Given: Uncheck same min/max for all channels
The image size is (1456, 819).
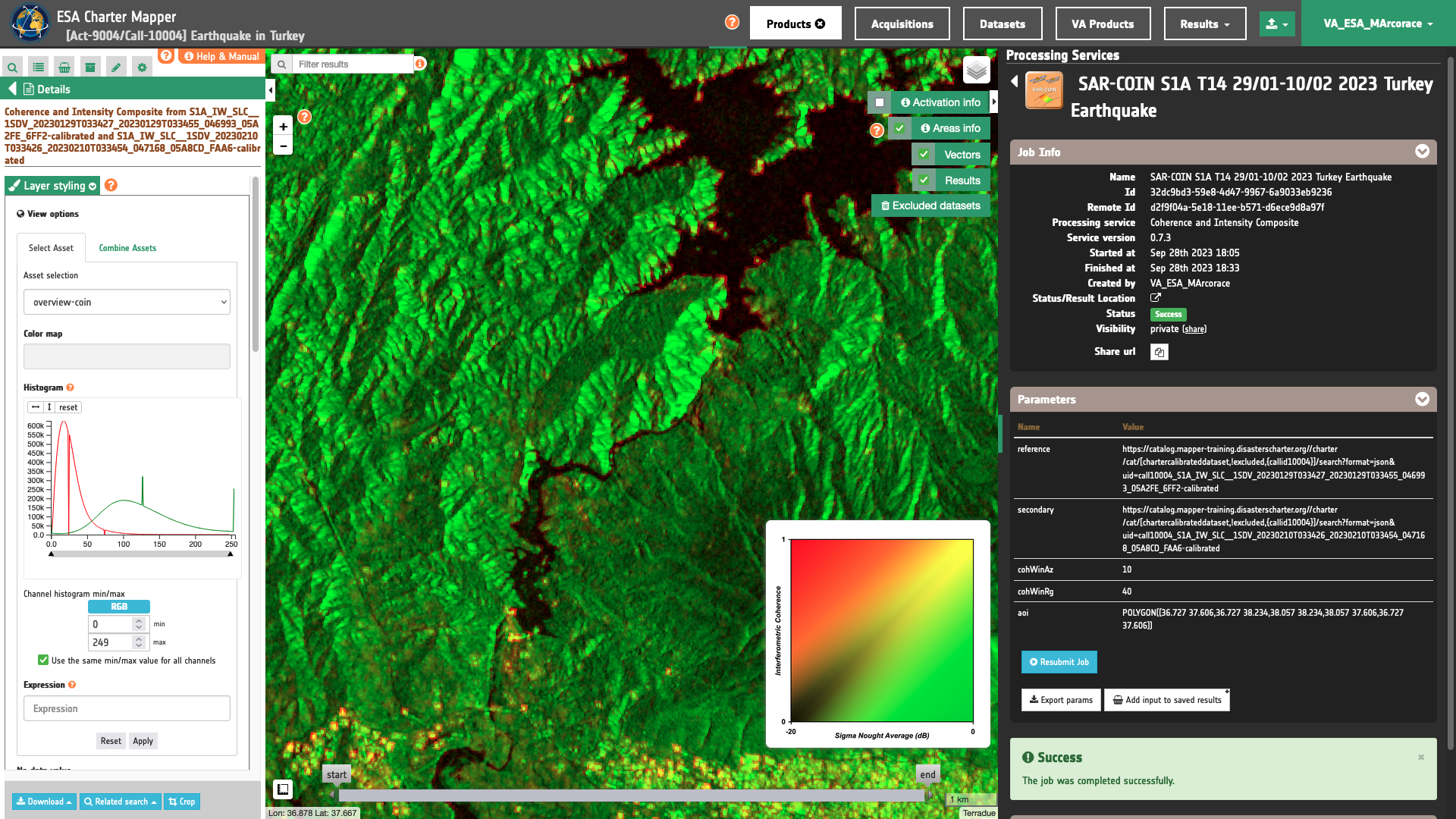Looking at the screenshot, I should tap(43, 661).
